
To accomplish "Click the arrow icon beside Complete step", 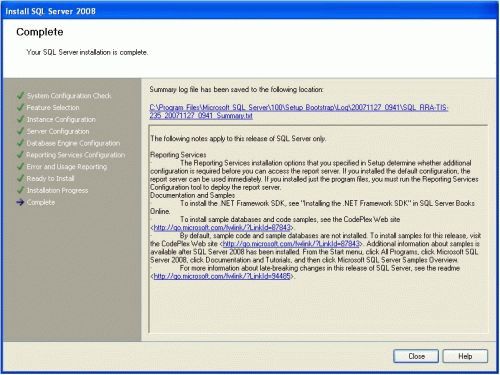I will point(20,202).
